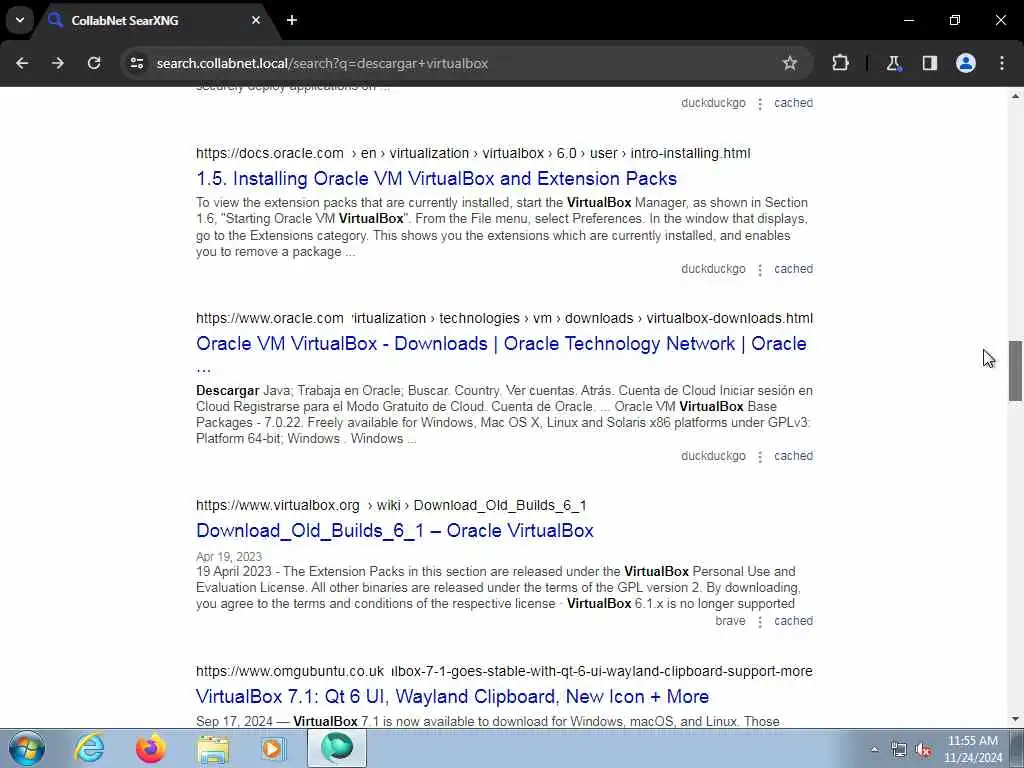Viewport: 1024px width, 768px height.
Task: Click the 'Apr 19, 2023' date text
Action: click(x=229, y=556)
